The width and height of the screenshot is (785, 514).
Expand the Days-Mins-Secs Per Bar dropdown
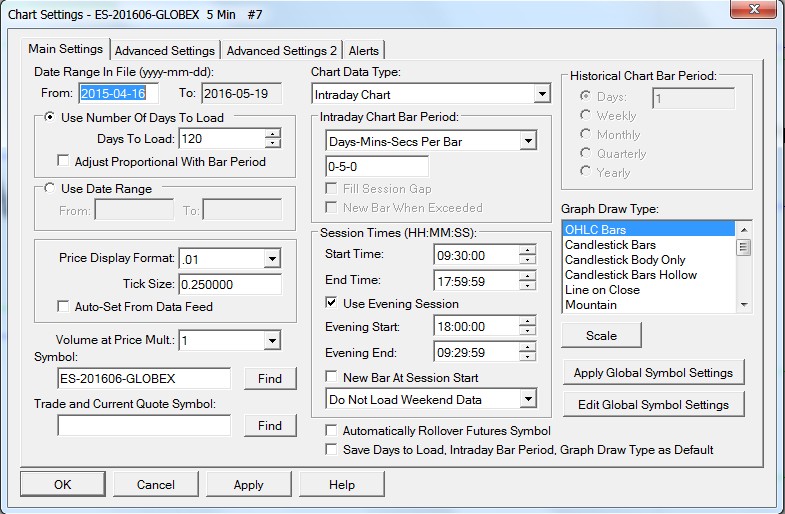click(x=528, y=141)
